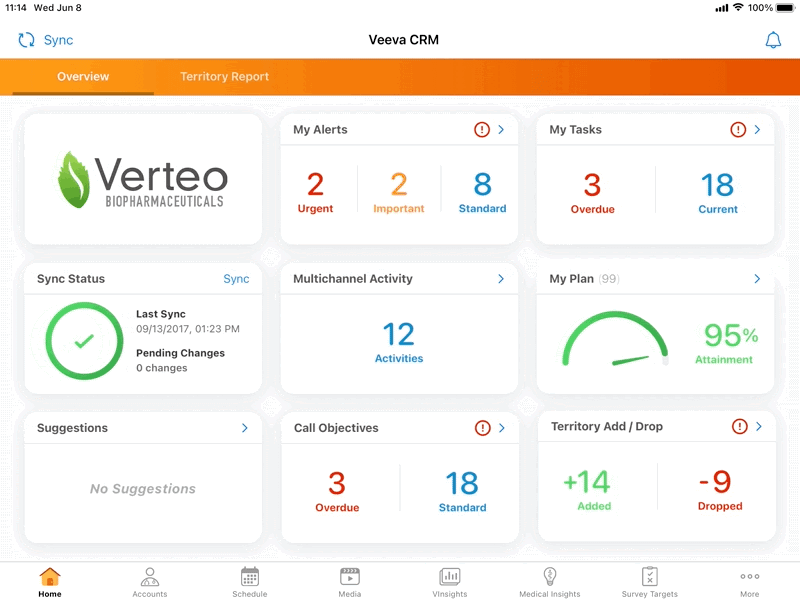Image resolution: width=800 pixels, height=599 pixels.
Task: Open the Schedule calendar icon
Action: 250,577
